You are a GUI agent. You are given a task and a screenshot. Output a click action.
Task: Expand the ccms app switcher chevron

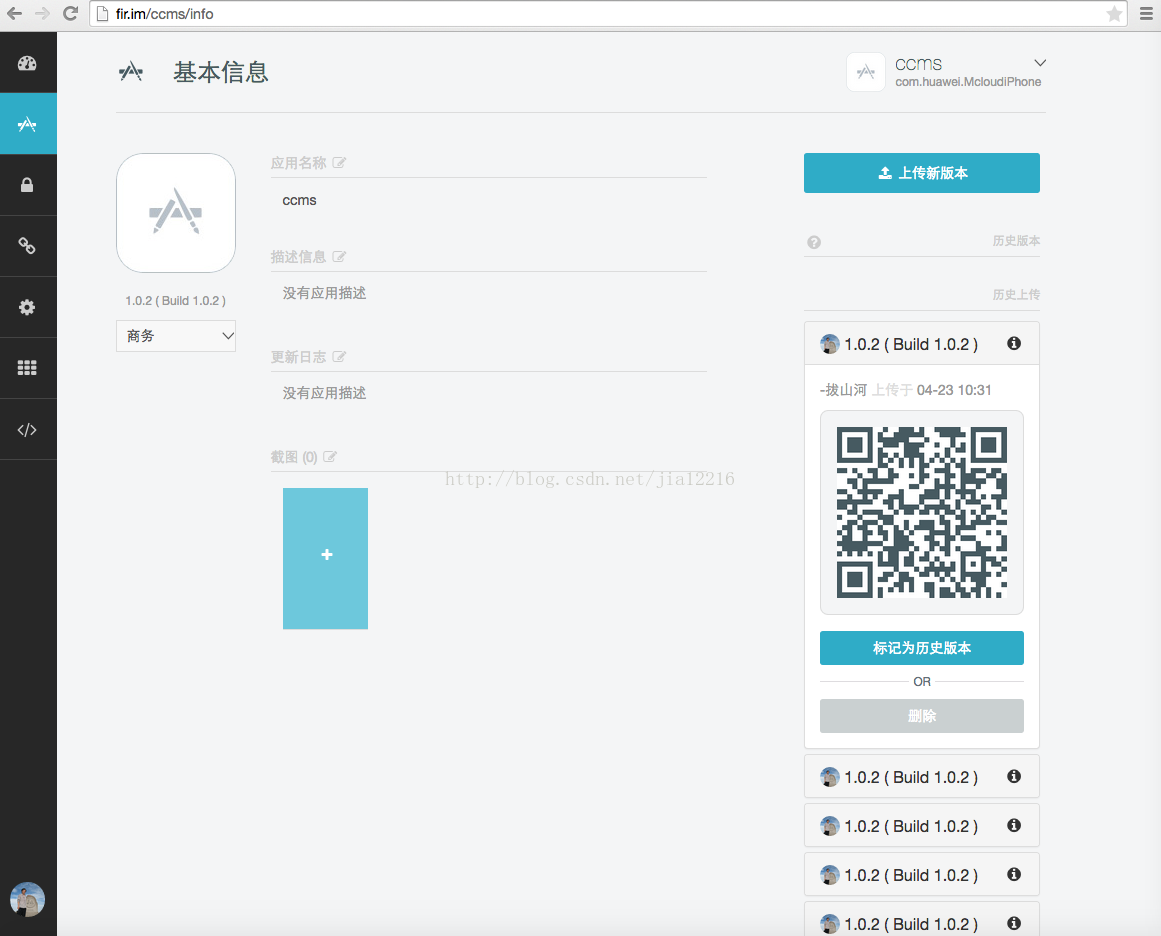coord(1040,63)
